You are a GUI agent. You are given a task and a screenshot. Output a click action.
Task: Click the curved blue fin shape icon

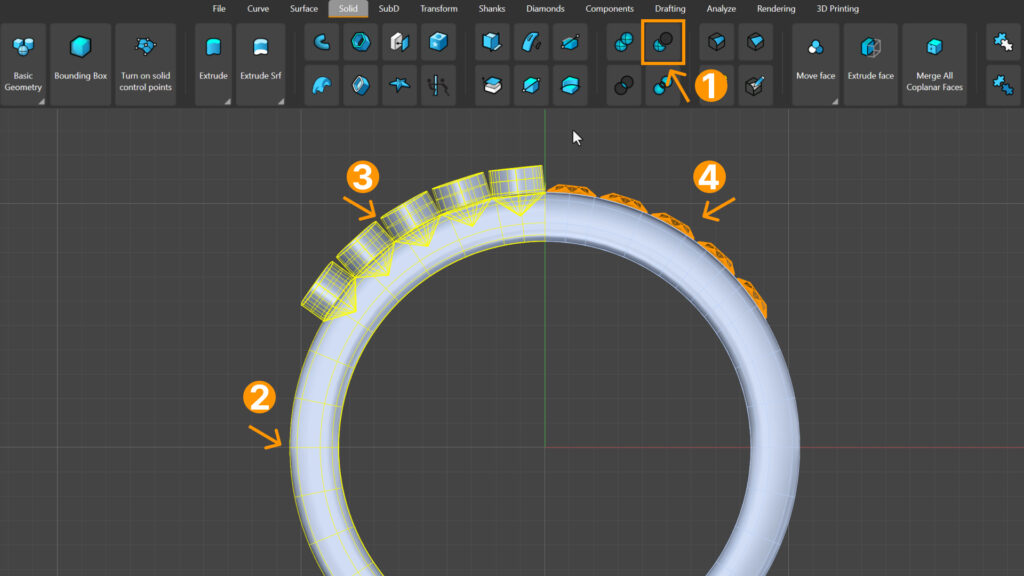tap(322, 85)
